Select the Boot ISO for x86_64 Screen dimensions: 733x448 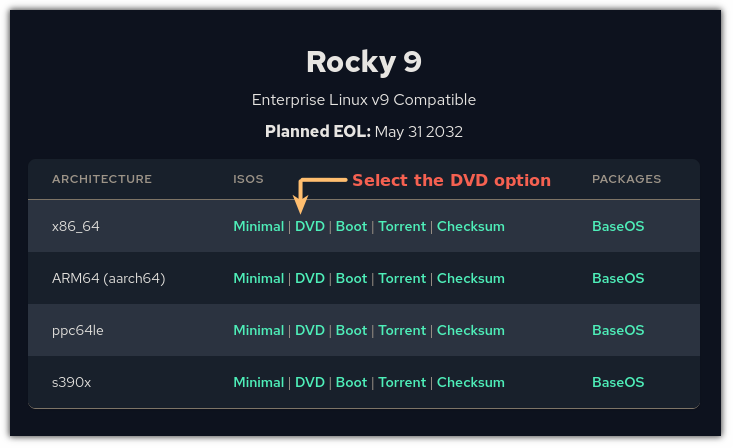[x=351, y=227]
